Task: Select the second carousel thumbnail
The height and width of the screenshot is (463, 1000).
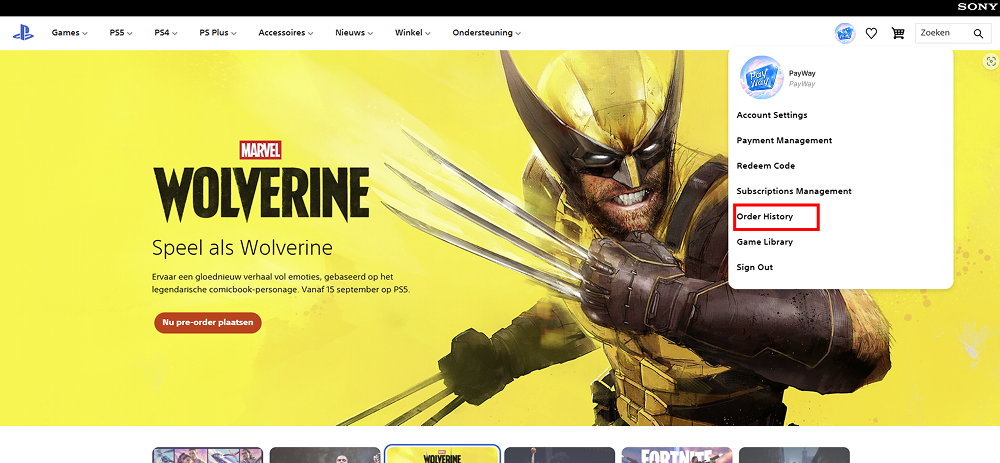Action: coord(325,455)
